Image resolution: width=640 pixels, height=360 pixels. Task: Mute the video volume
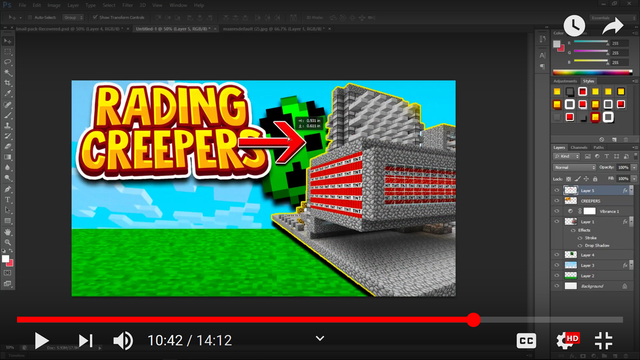coord(123,340)
